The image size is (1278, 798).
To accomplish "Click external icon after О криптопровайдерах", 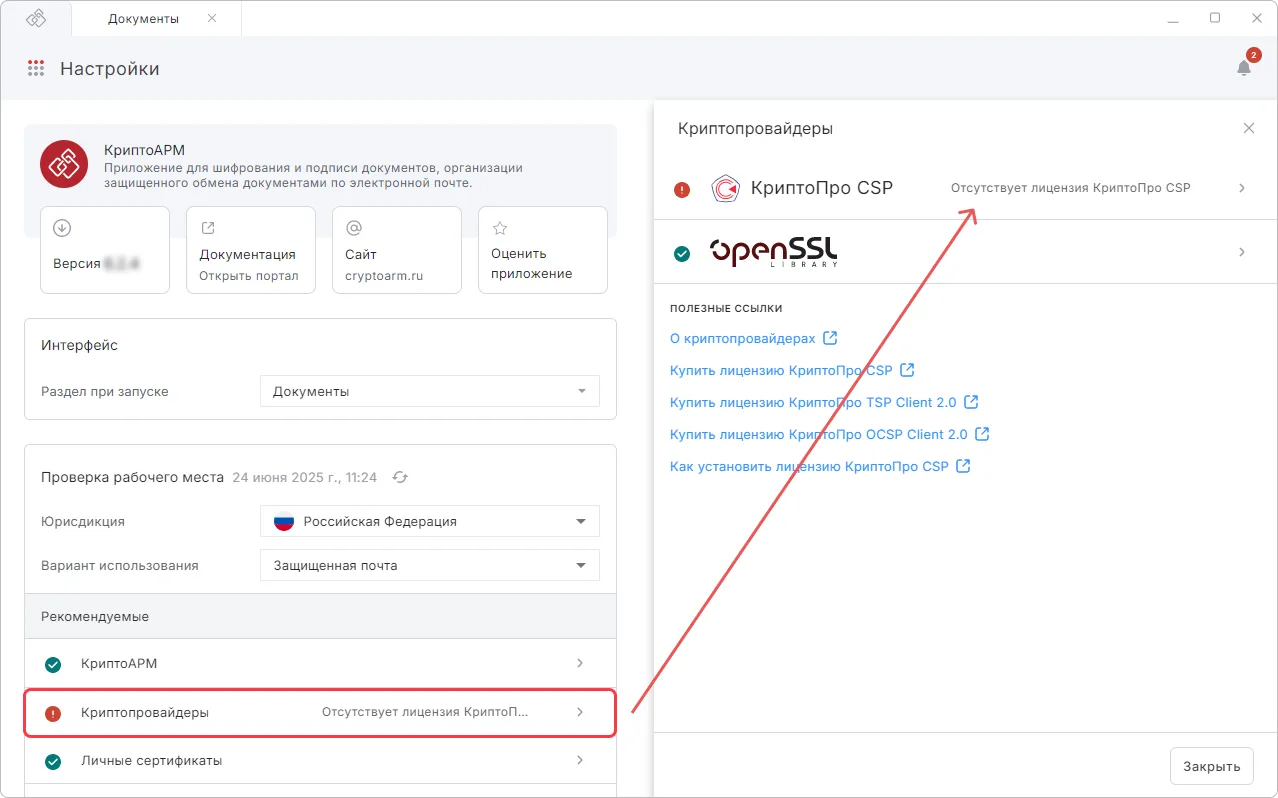I will point(830,338).
